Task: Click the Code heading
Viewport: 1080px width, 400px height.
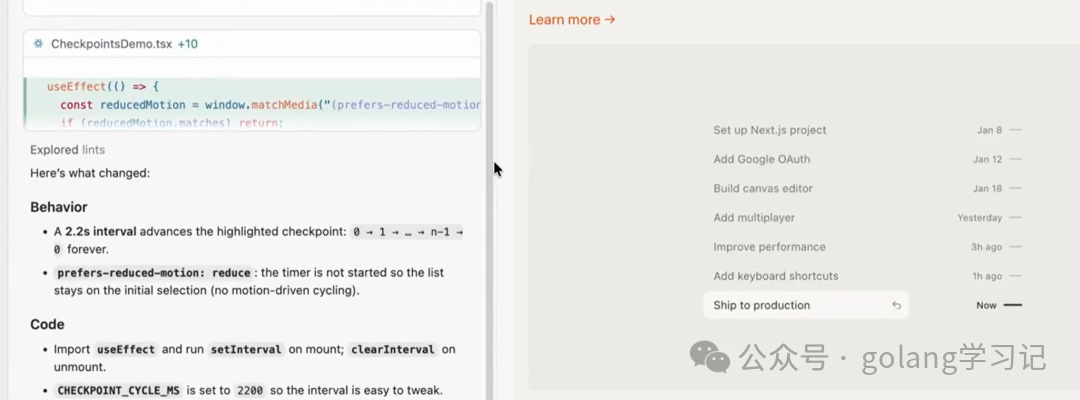Action: click(x=47, y=324)
